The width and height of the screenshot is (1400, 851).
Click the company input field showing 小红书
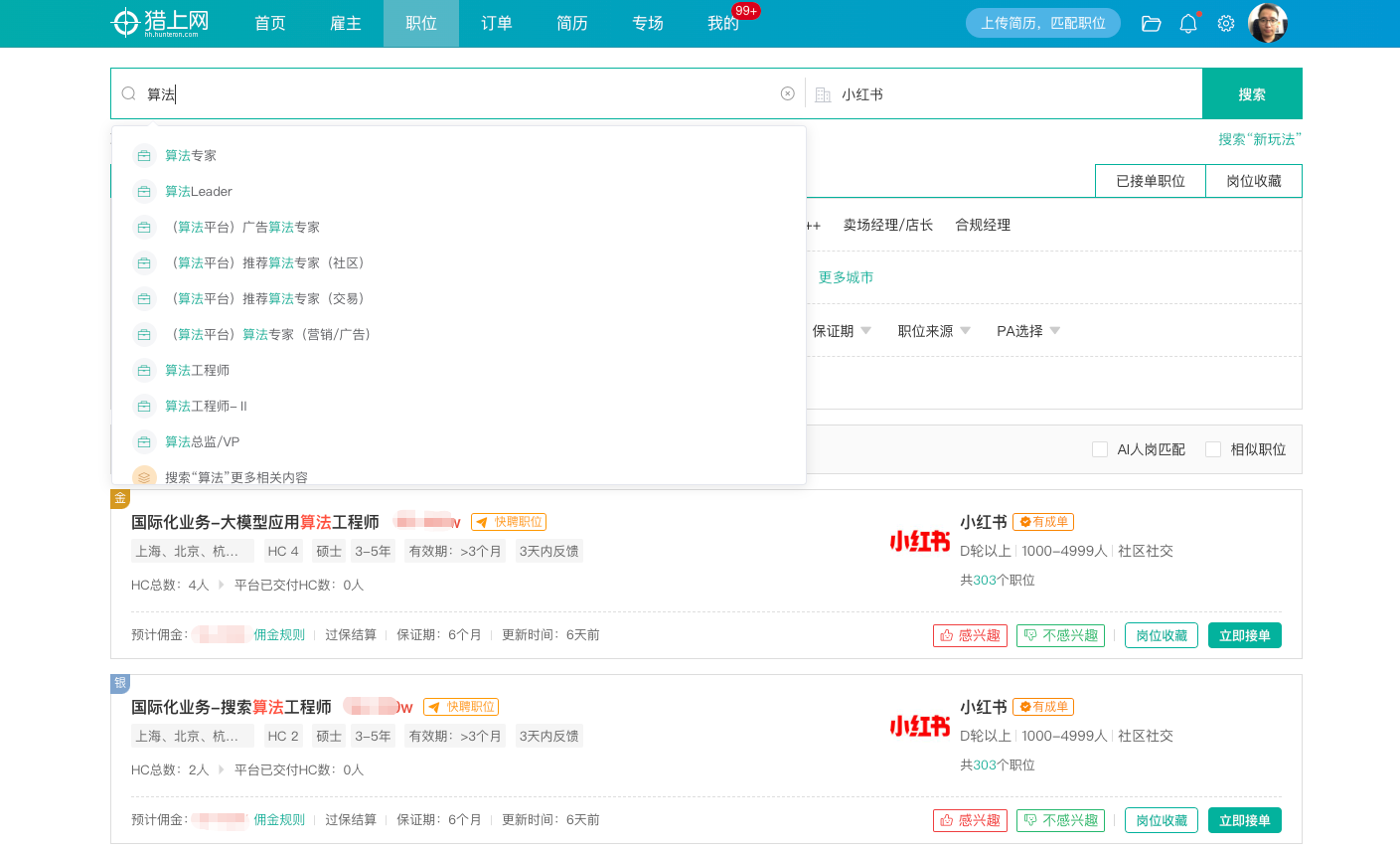coord(1013,94)
